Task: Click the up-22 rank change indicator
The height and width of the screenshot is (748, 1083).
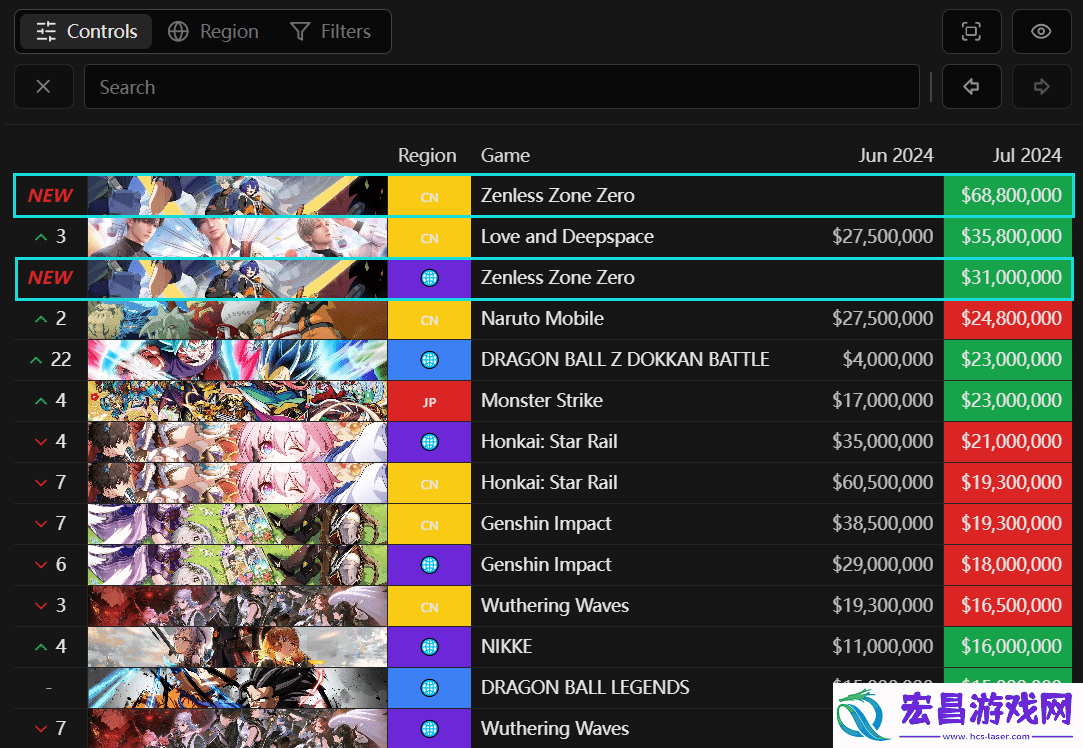Action: pyautogui.click(x=51, y=360)
